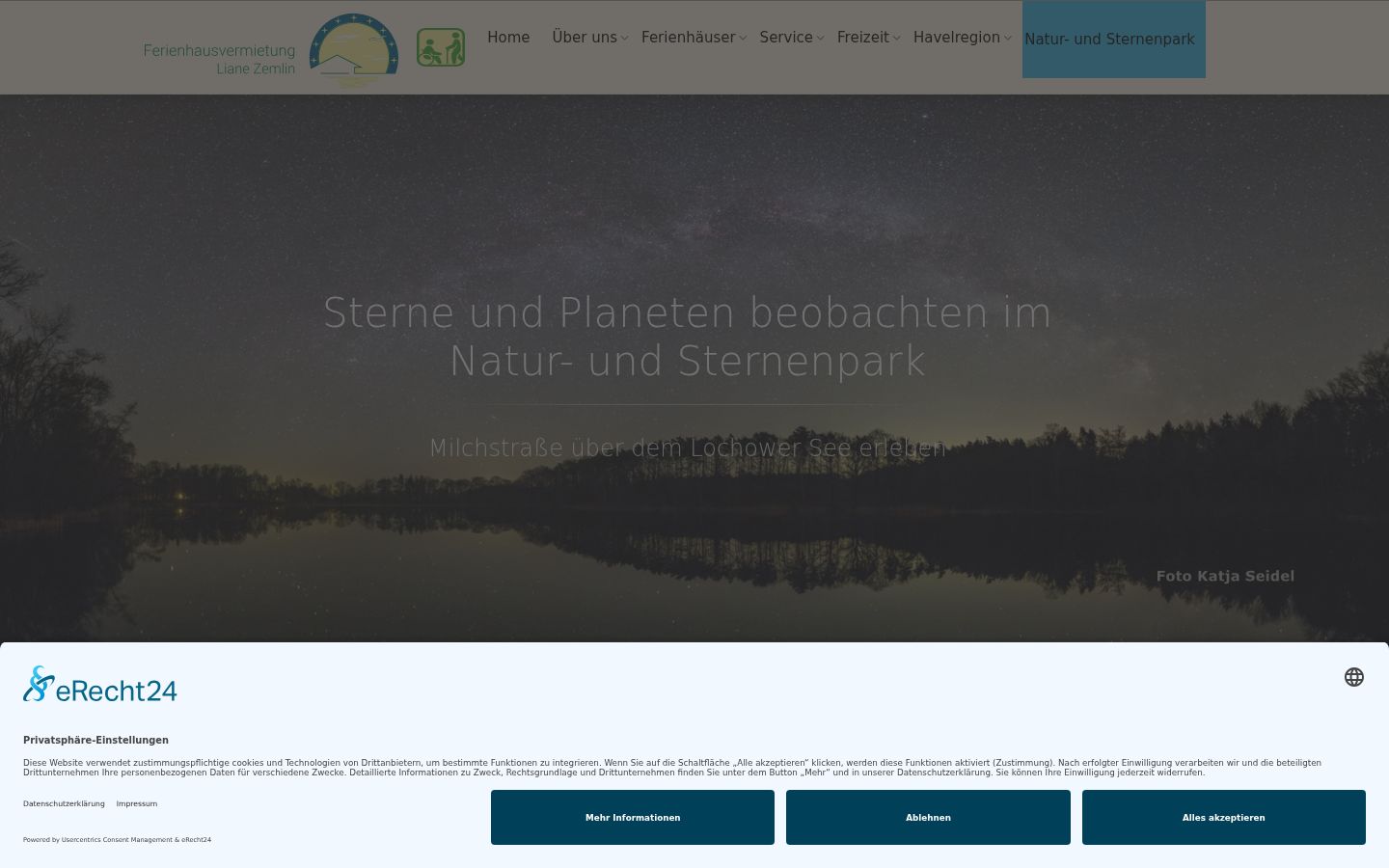This screenshot has width=1389, height=868.
Task: Click the Ferienhausvermietung house-and-stars logo
Action: [354, 49]
